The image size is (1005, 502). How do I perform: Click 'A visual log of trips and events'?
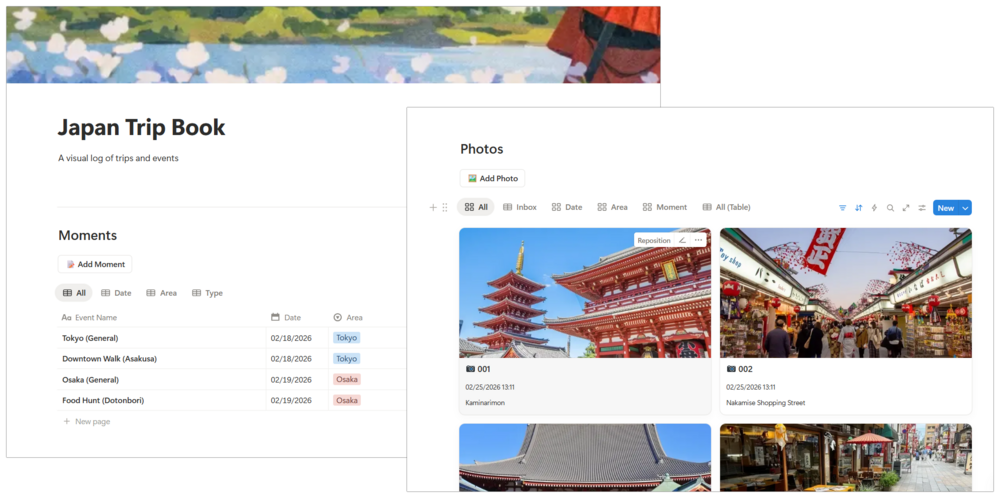coord(119,158)
